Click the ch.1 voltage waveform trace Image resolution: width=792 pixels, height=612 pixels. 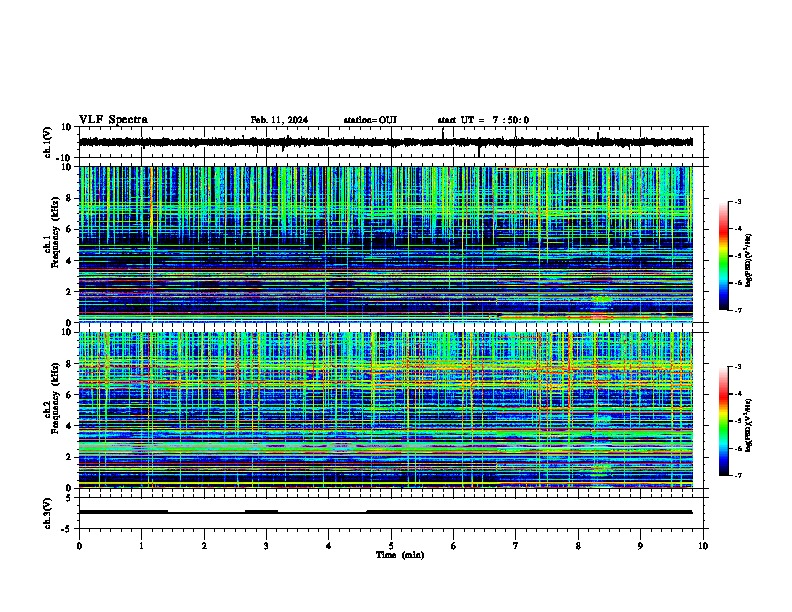(386, 142)
